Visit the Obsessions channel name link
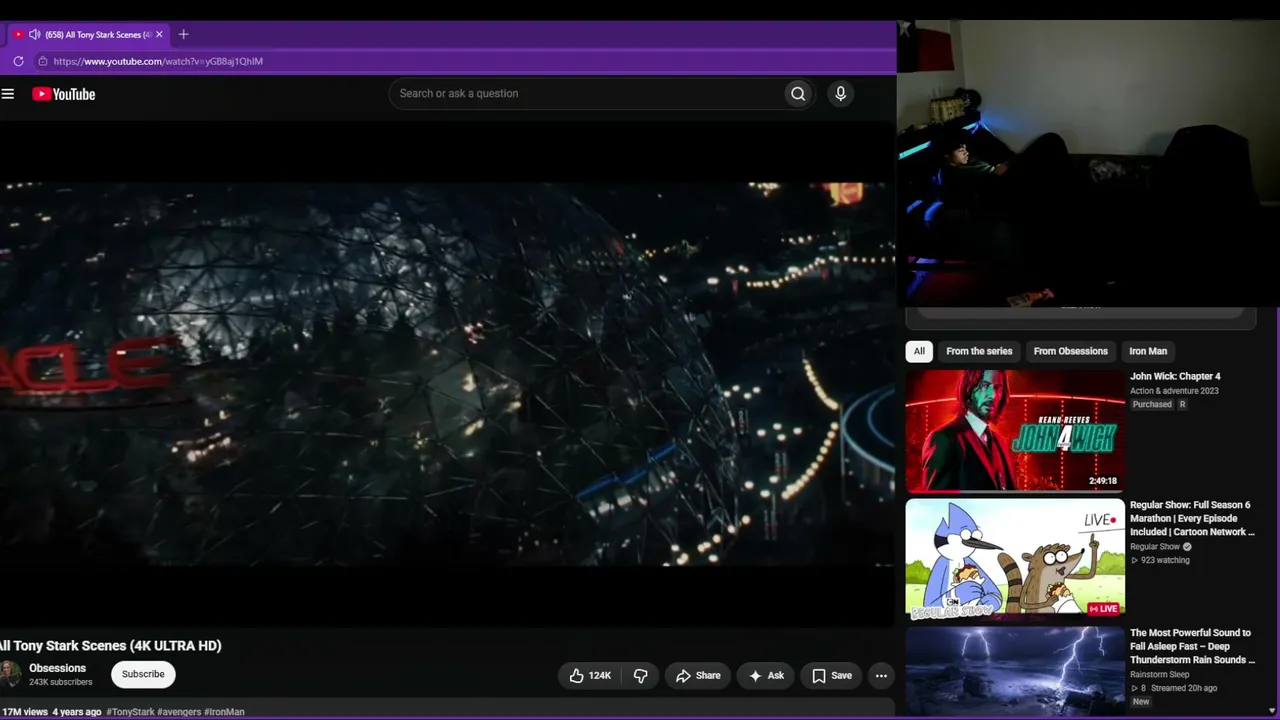This screenshot has width=1280, height=720. (57, 668)
